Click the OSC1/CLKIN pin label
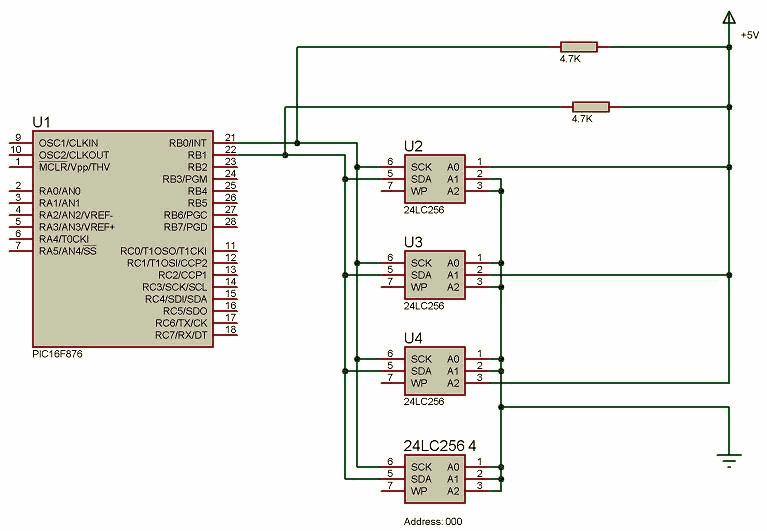The width and height of the screenshot is (767, 531). click(x=68, y=143)
